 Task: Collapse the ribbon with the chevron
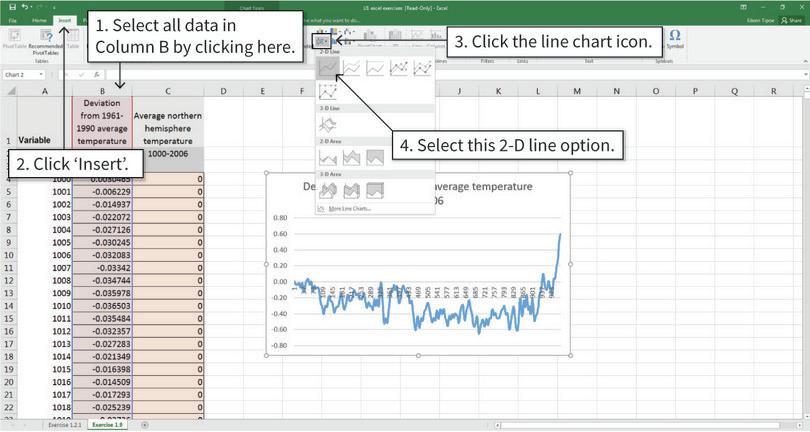(804, 61)
